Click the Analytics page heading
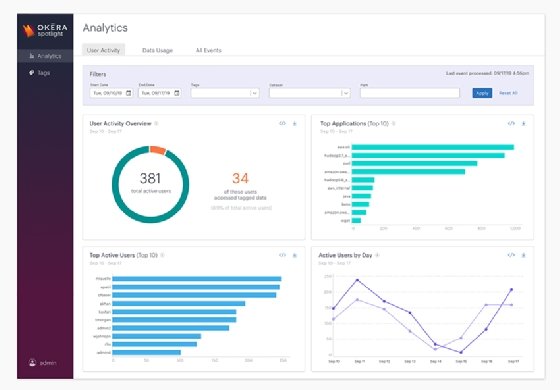 pos(105,28)
